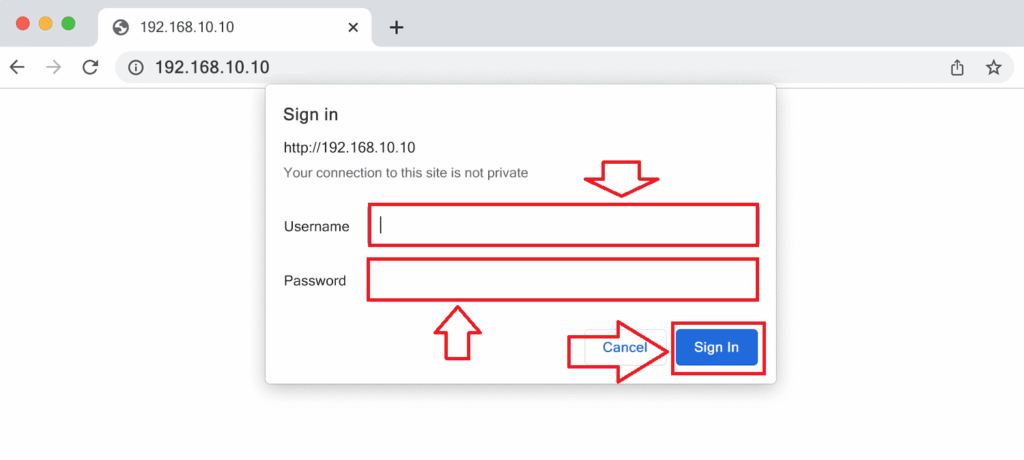Cancel the sign in dialog
This screenshot has height=460, width=1024.
(624, 347)
